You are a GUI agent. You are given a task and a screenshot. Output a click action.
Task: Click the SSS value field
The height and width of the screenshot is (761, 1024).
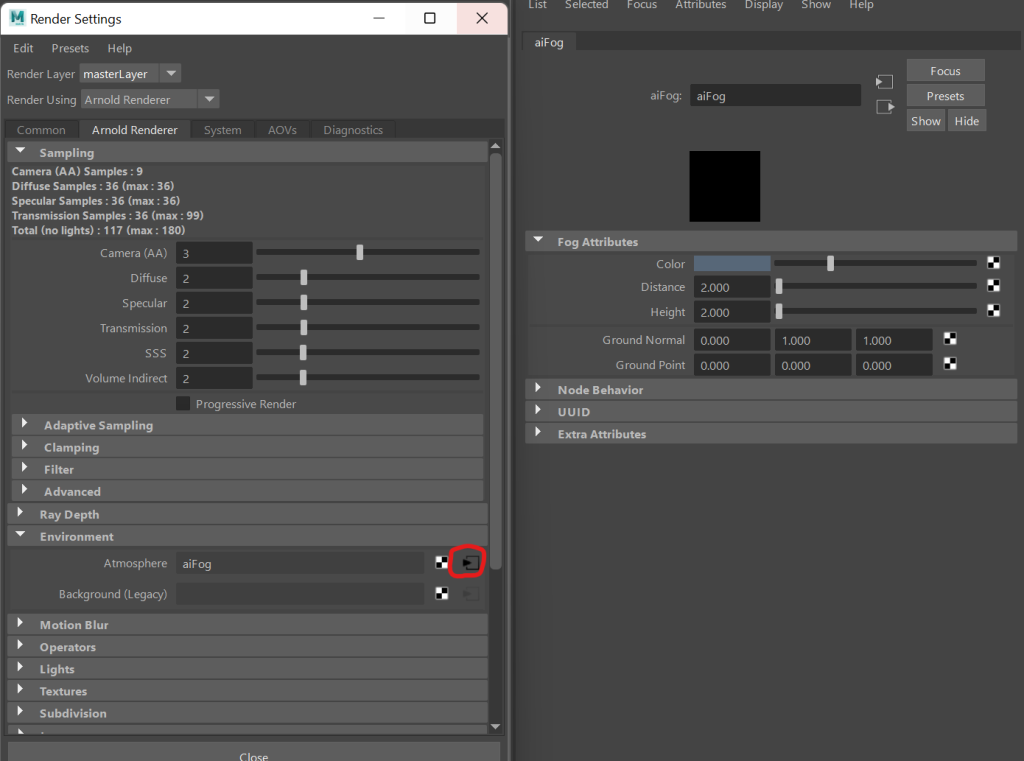point(214,353)
